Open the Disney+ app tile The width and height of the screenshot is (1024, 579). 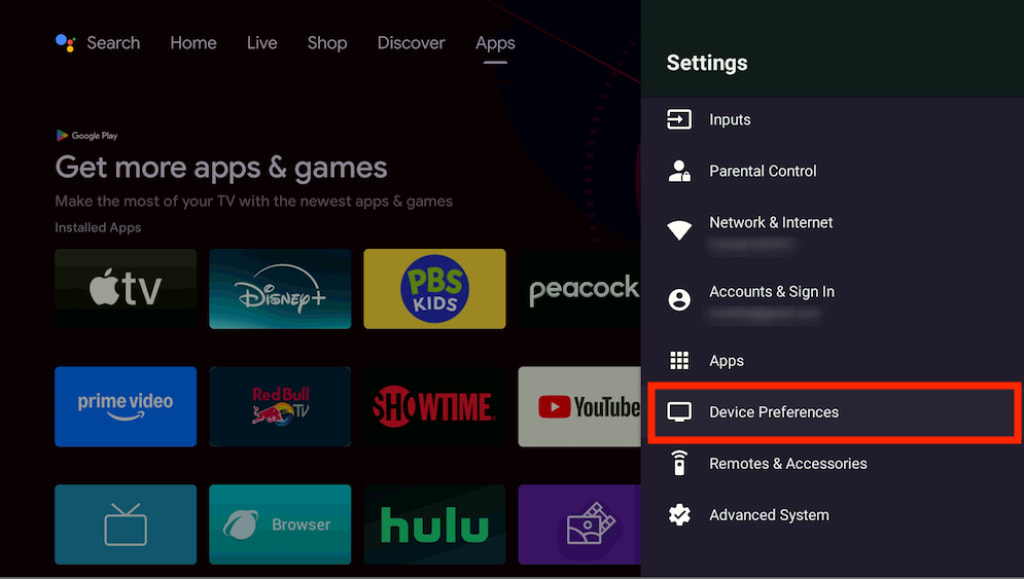(x=280, y=289)
